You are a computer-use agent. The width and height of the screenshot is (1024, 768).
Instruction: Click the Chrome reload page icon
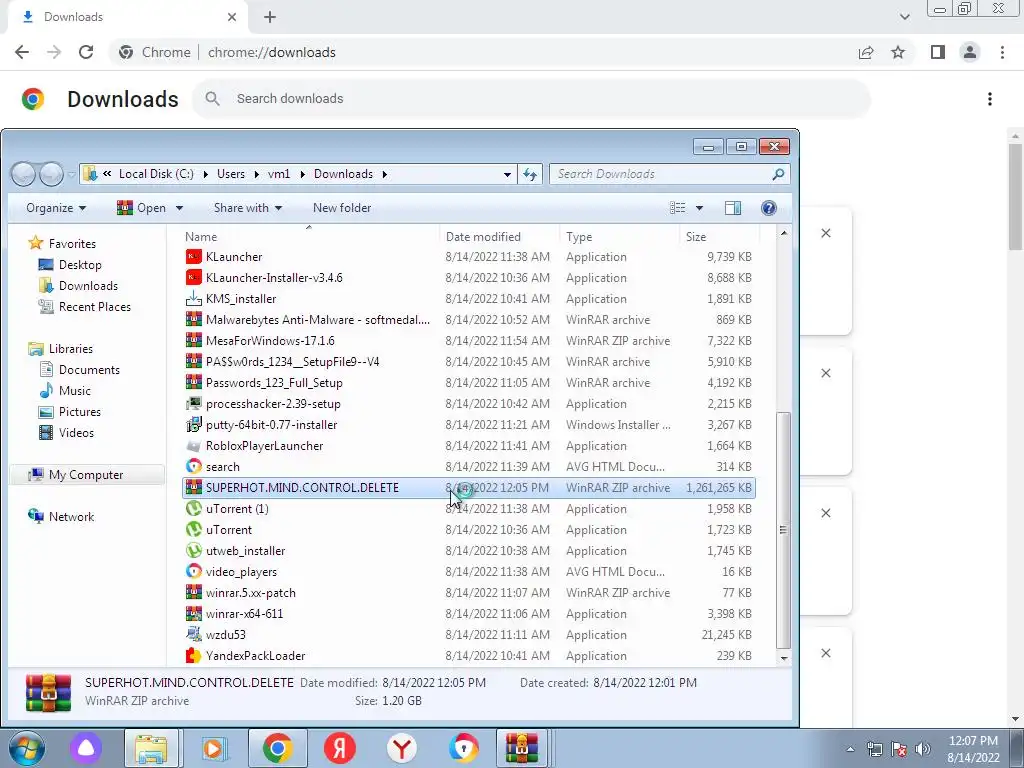86,52
